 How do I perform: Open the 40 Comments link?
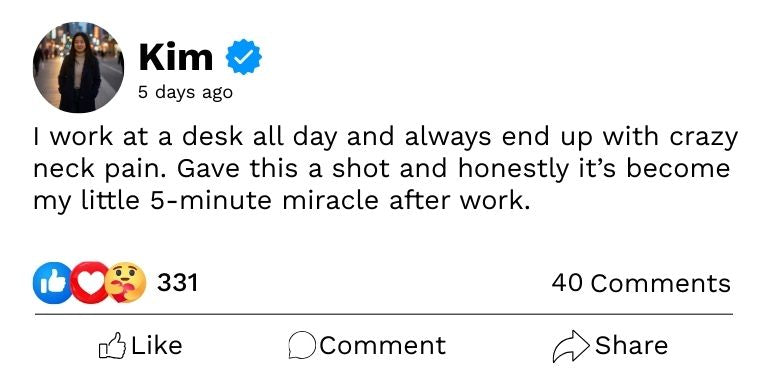pyautogui.click(x=641, y=283)
